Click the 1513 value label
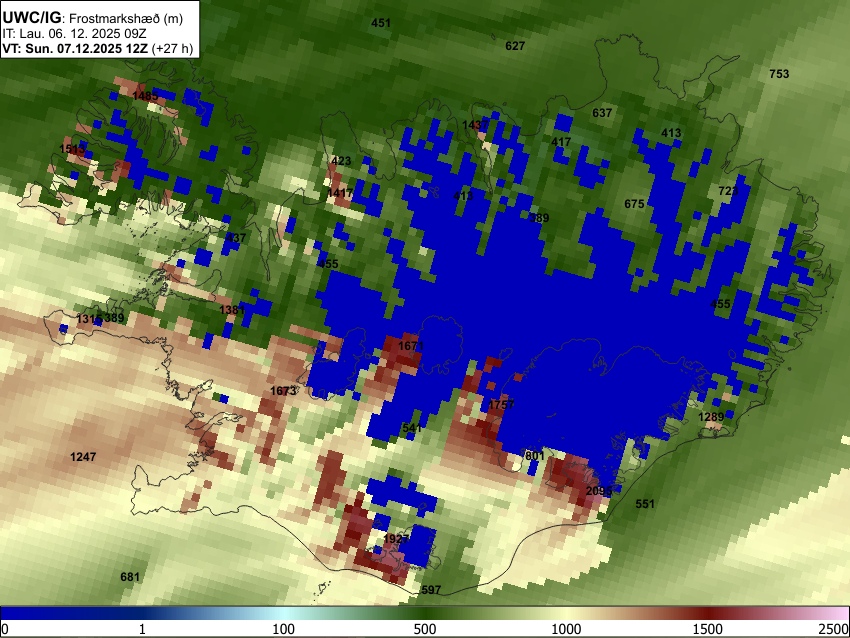Viewport: 850px width, 638px height. [x=72, y=149]
